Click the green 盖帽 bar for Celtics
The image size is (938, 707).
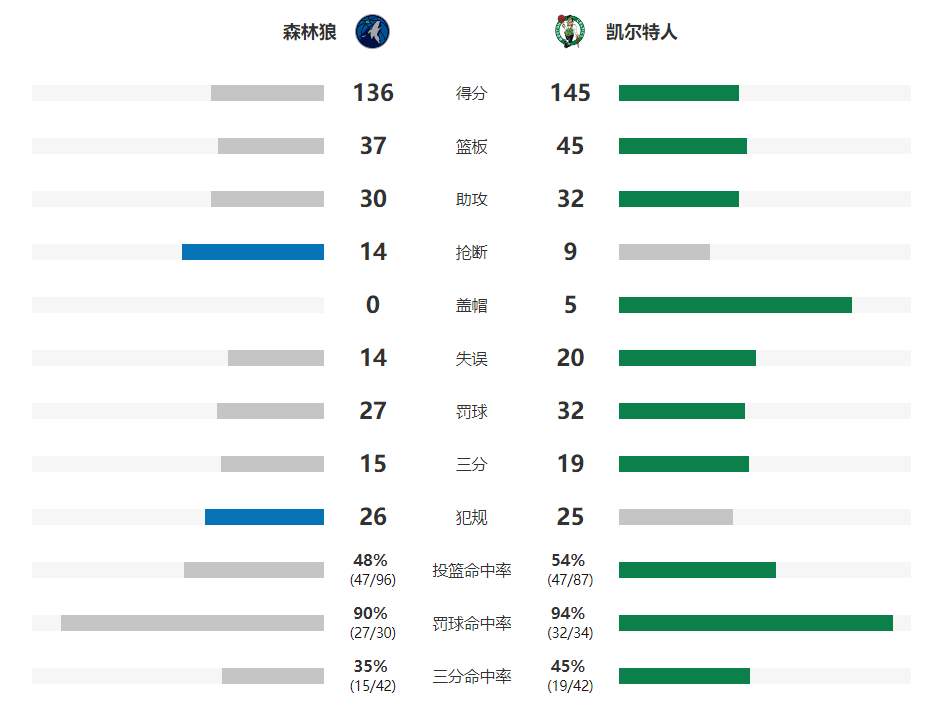[735, 305]
